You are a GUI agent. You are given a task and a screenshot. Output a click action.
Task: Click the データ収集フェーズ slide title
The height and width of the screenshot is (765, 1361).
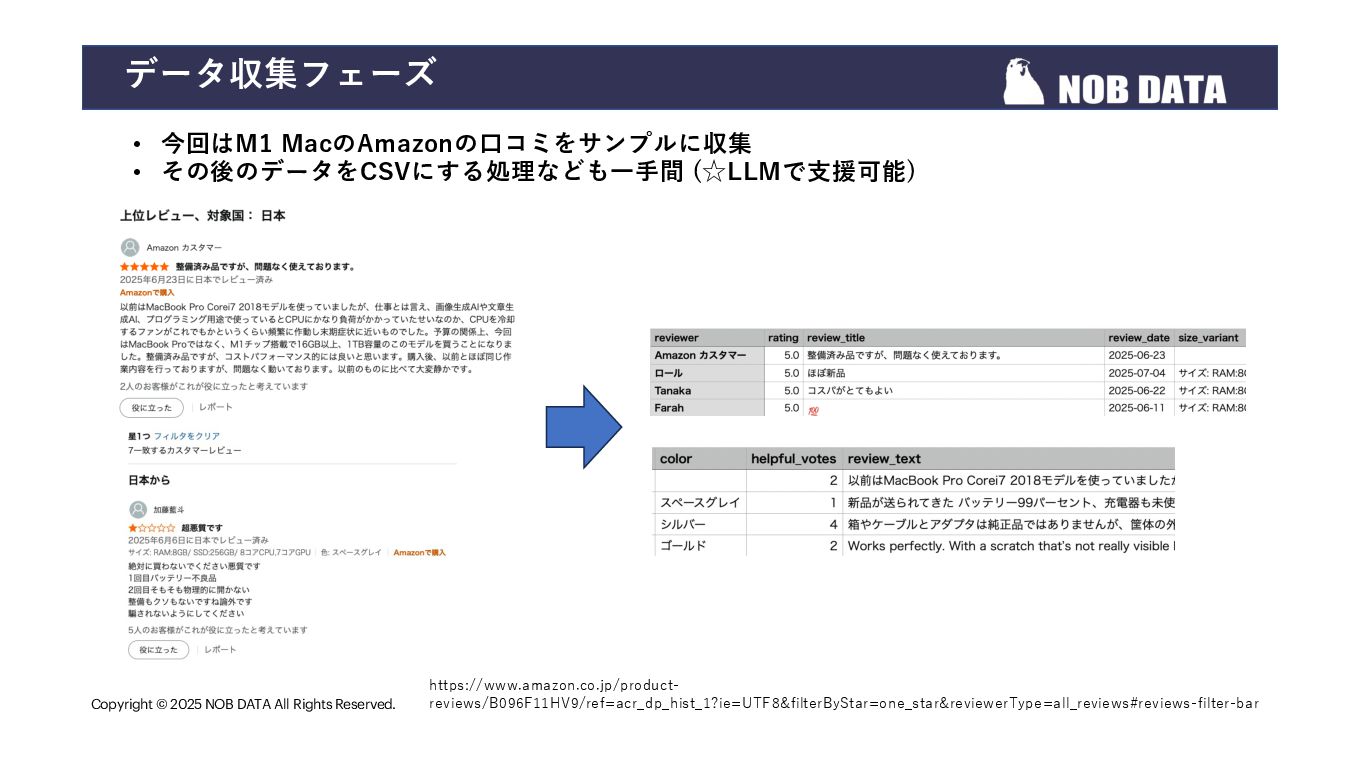(280, 74)
